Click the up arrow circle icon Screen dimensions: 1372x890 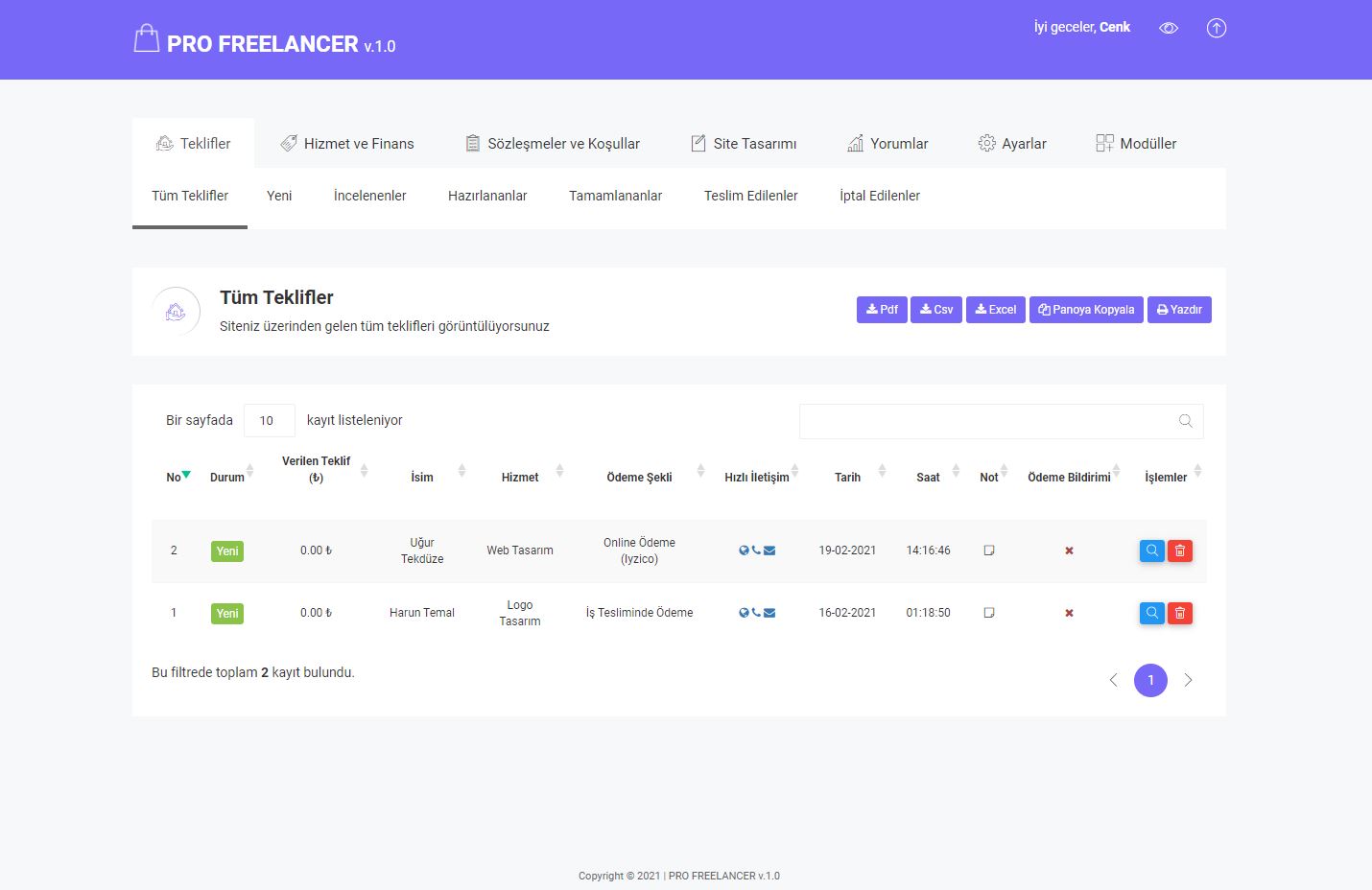1216,28
